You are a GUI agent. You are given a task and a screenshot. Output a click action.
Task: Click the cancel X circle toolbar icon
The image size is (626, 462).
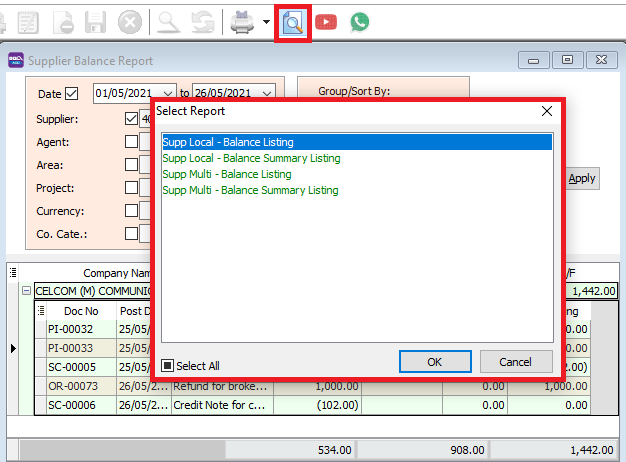130,21
